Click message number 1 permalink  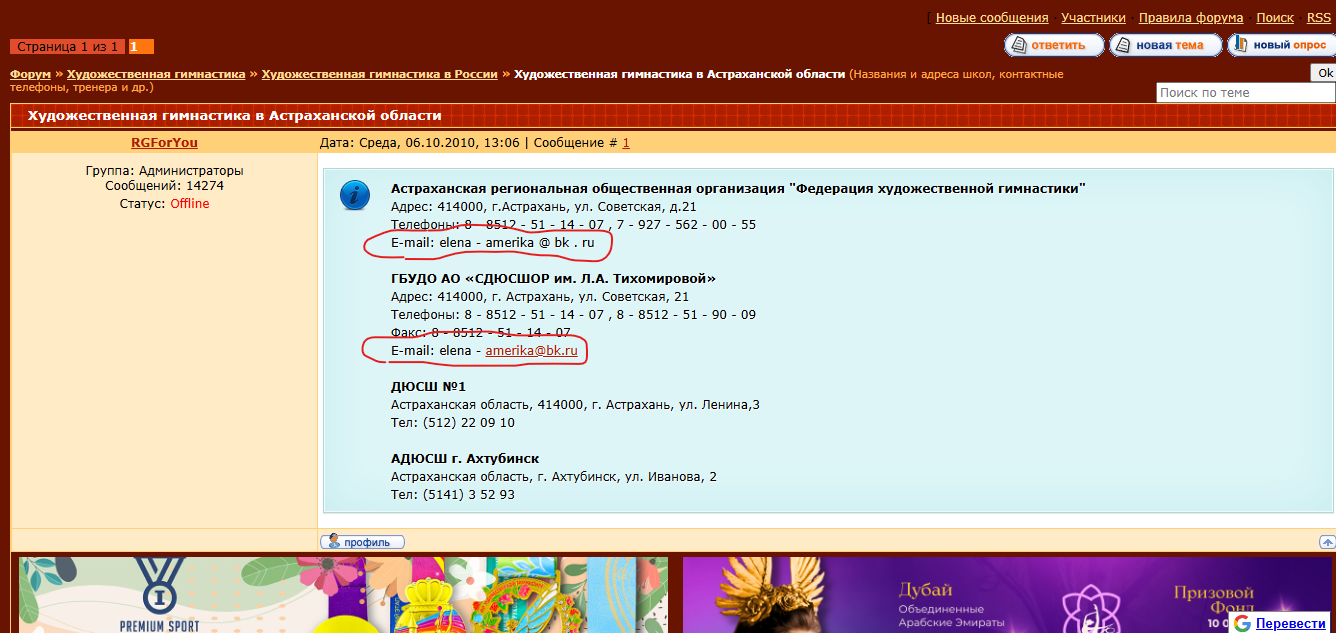pos(626,143)
